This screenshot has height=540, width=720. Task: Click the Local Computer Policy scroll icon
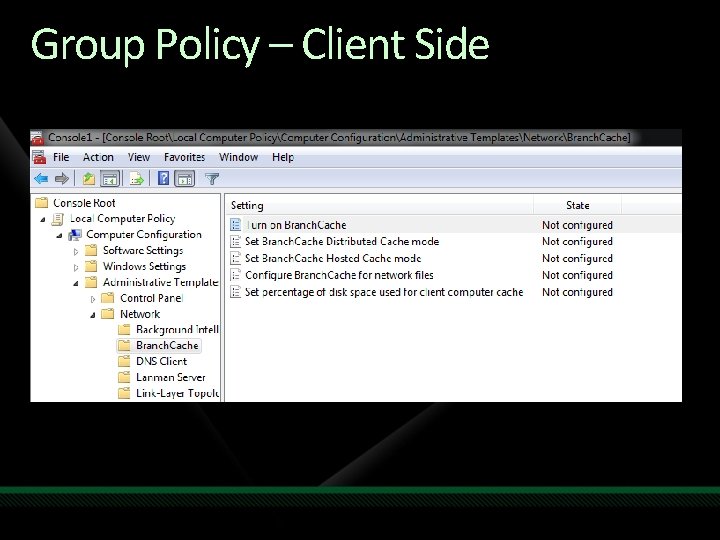[x=58, y=219]
